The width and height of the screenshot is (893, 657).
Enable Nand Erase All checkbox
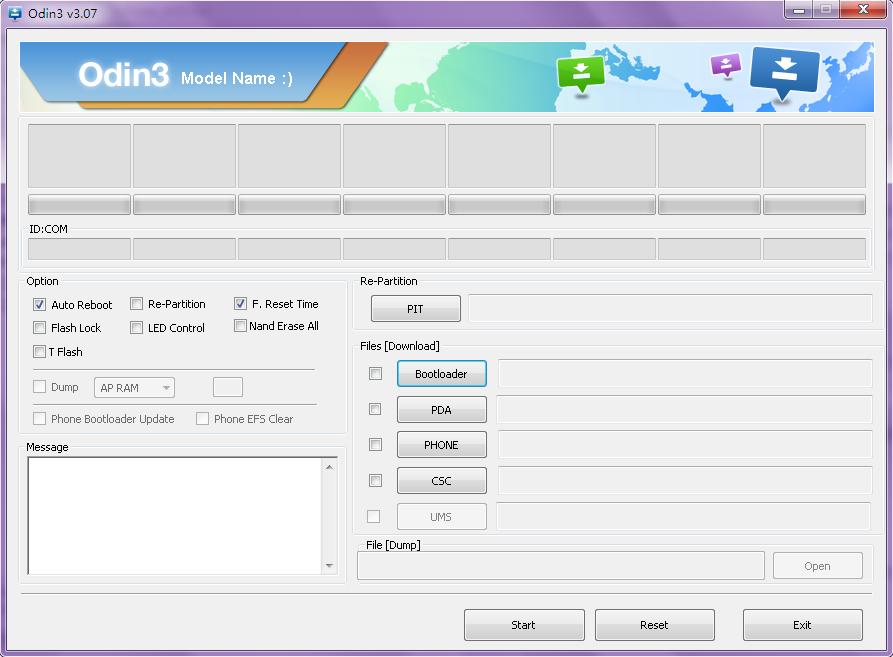(x=240, y=326)
